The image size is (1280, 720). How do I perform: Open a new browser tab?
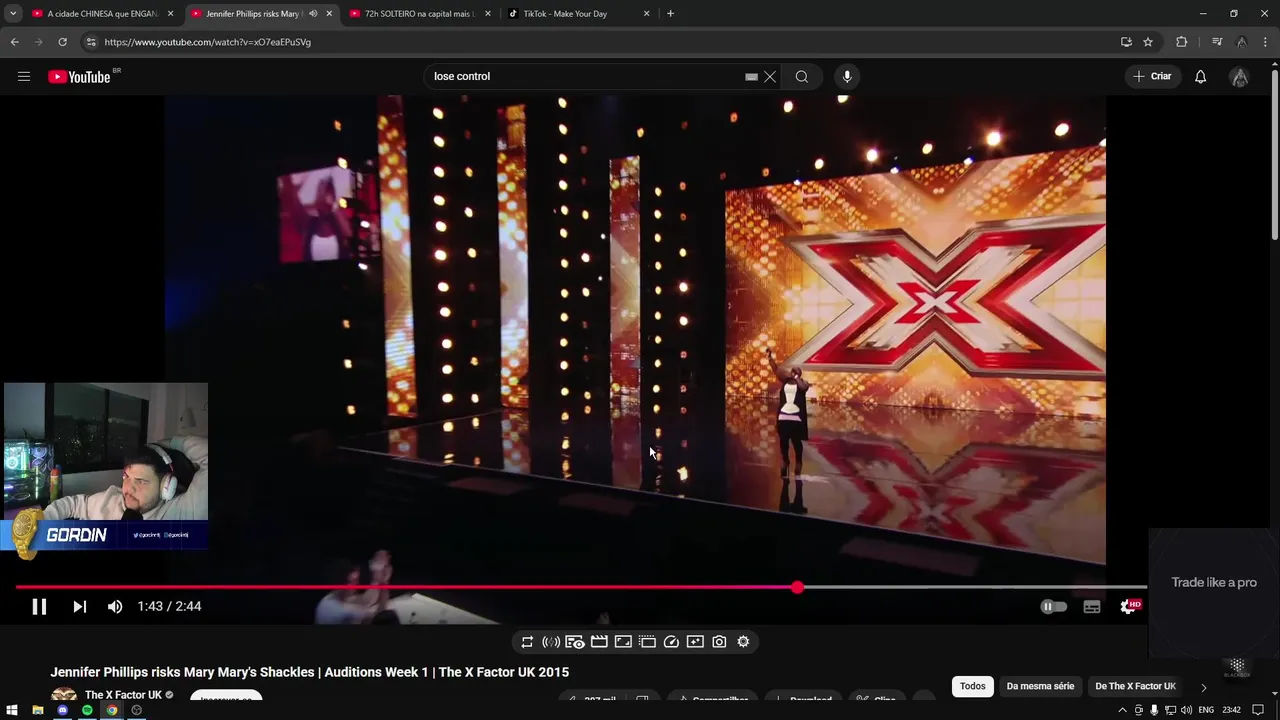pos(670,14)
